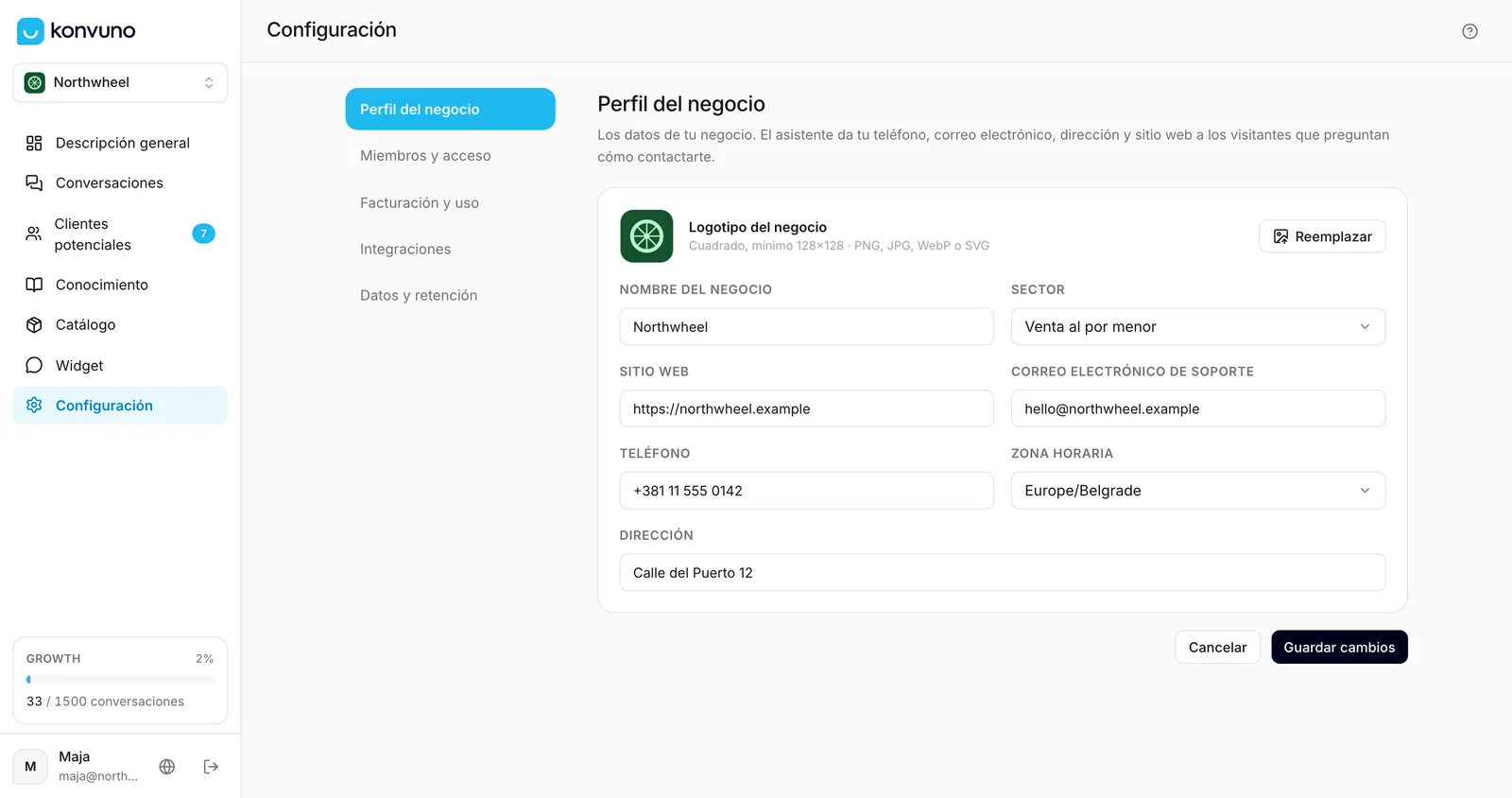Click the Growth conversations progress bar
This screenshot has width=1512, height=798.
120,679
